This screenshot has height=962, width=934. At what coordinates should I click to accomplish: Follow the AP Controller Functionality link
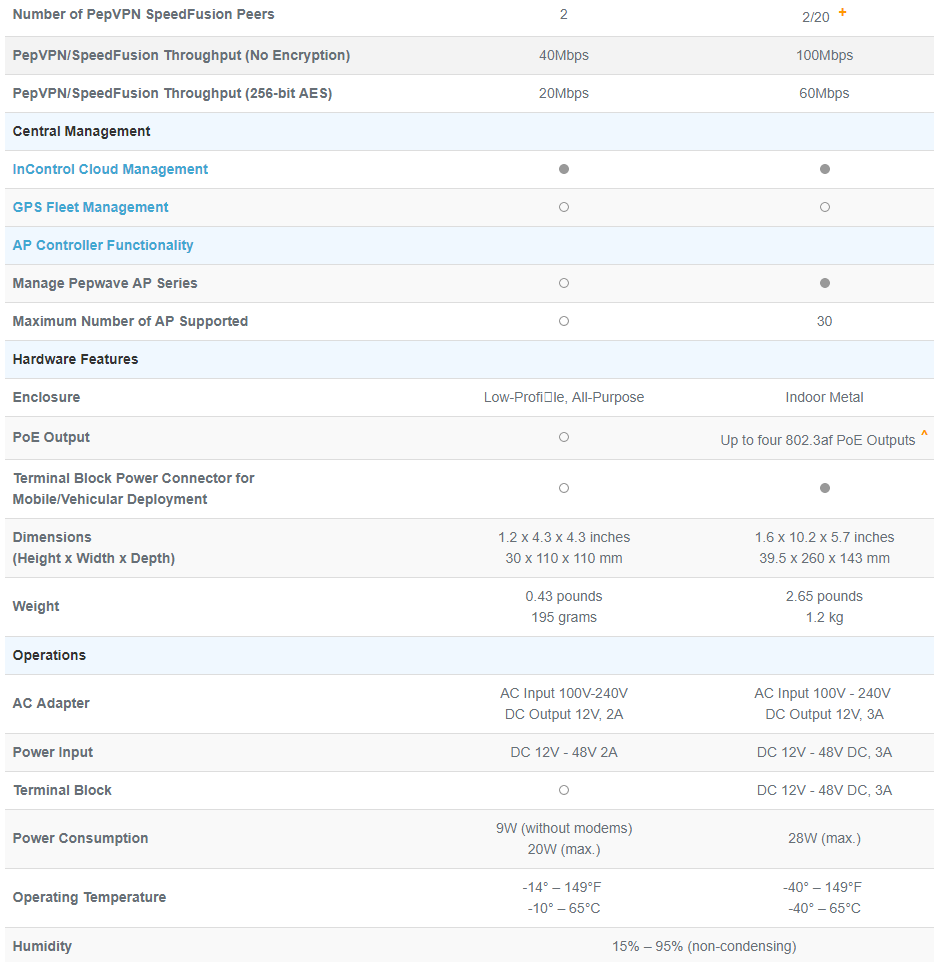point(103,245)
